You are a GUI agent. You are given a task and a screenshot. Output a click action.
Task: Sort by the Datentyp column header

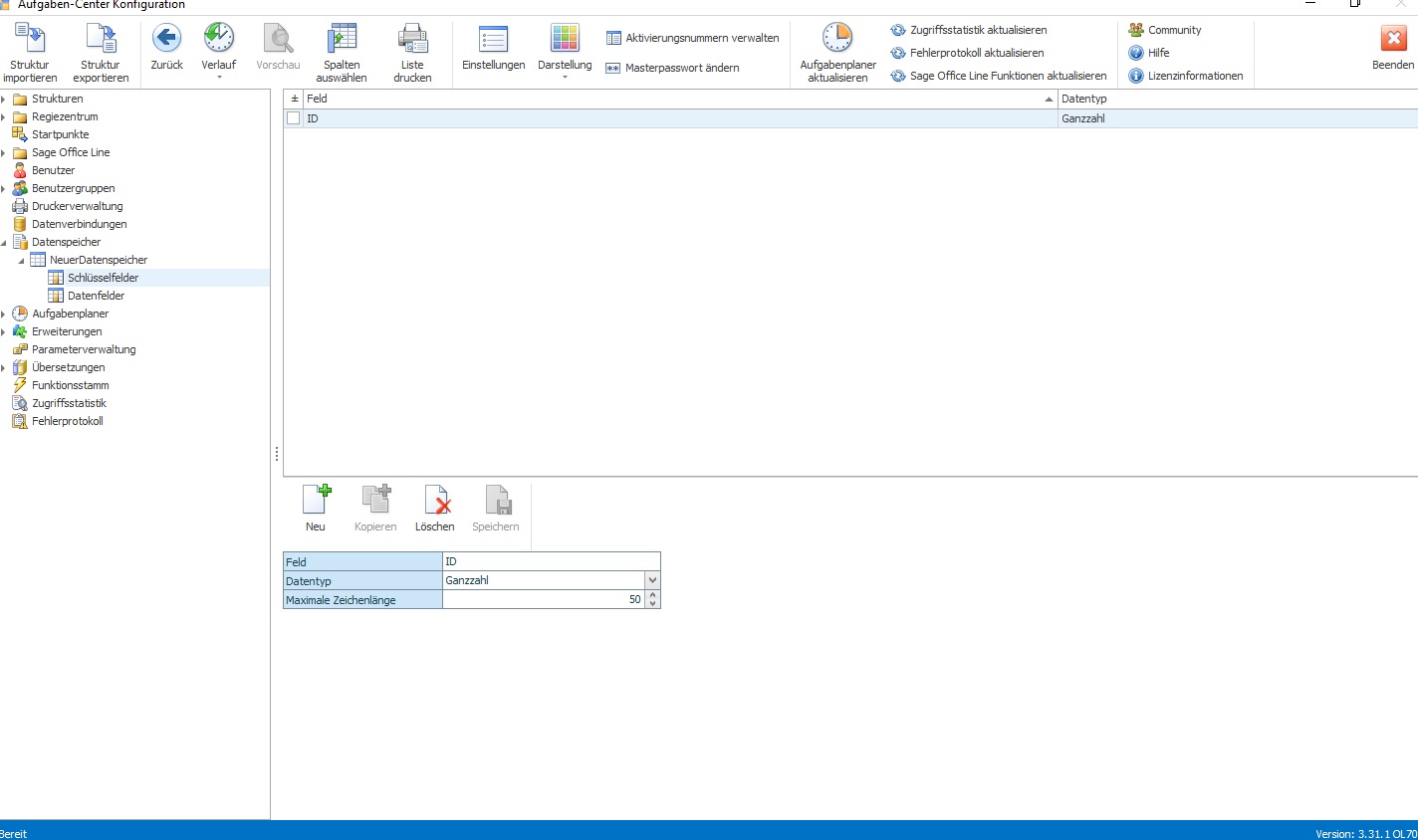click(x=1238, y=99)
